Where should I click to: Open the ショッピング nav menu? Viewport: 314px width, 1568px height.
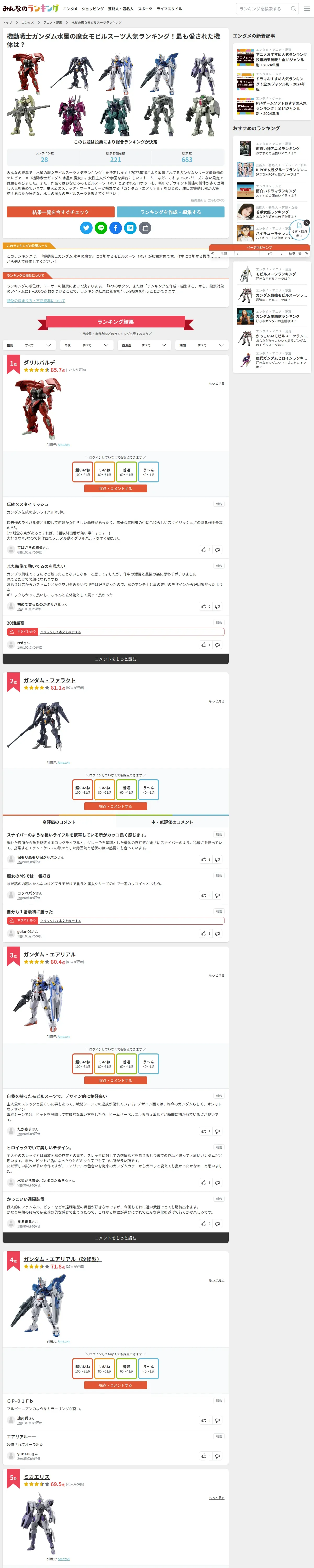pyautogui.click(x=93, y=9)
